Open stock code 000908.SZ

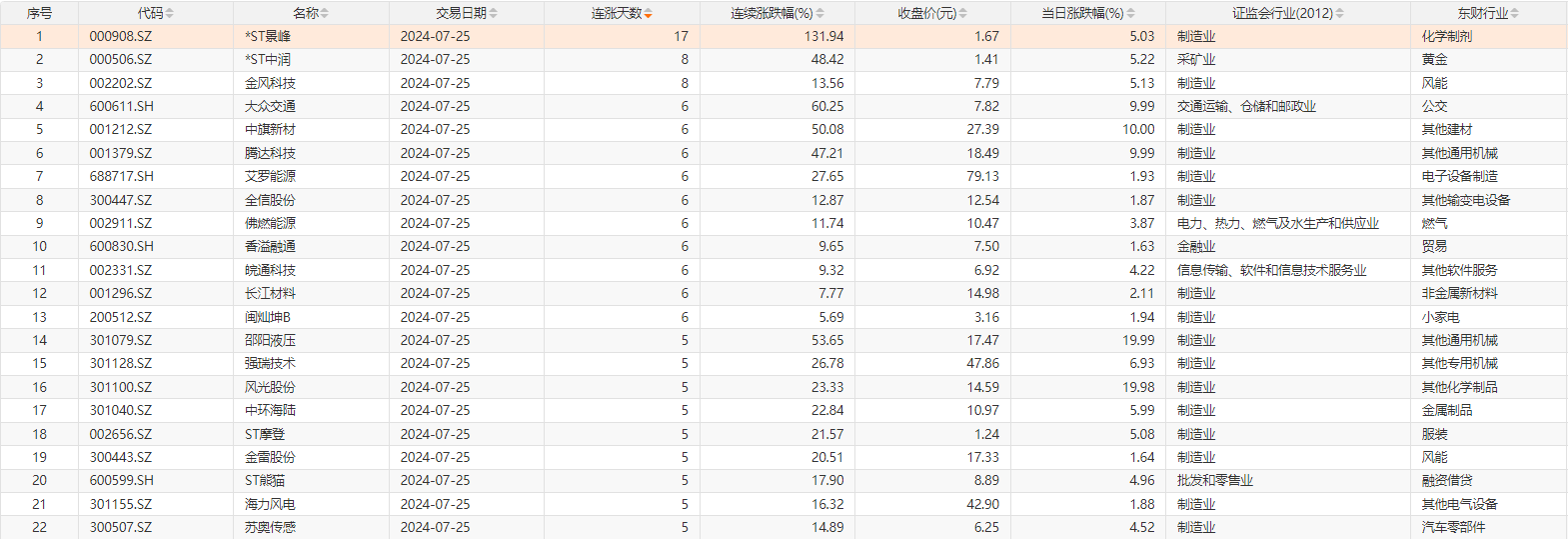coord(121,36)
